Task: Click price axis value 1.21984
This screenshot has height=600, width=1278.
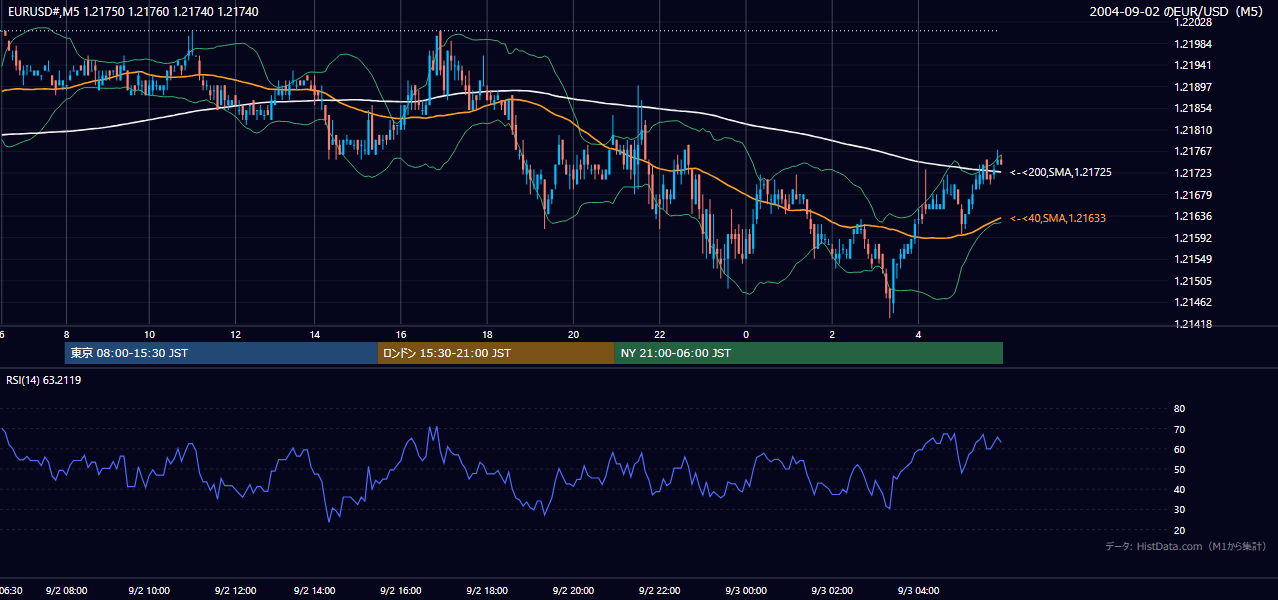Action: click(1193, 44)
